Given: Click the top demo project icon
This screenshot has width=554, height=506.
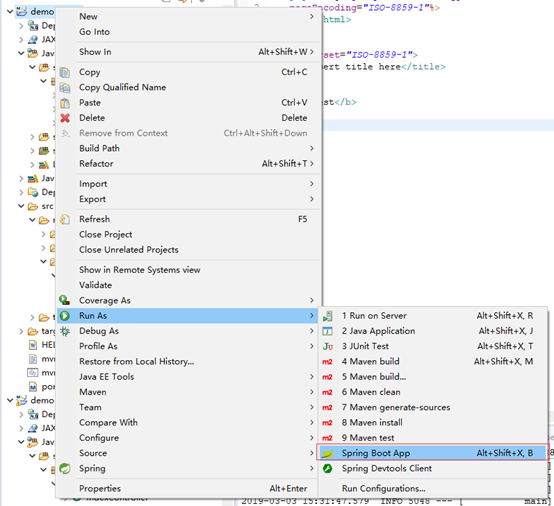Looking at the screenshot, I should [22, 11].
